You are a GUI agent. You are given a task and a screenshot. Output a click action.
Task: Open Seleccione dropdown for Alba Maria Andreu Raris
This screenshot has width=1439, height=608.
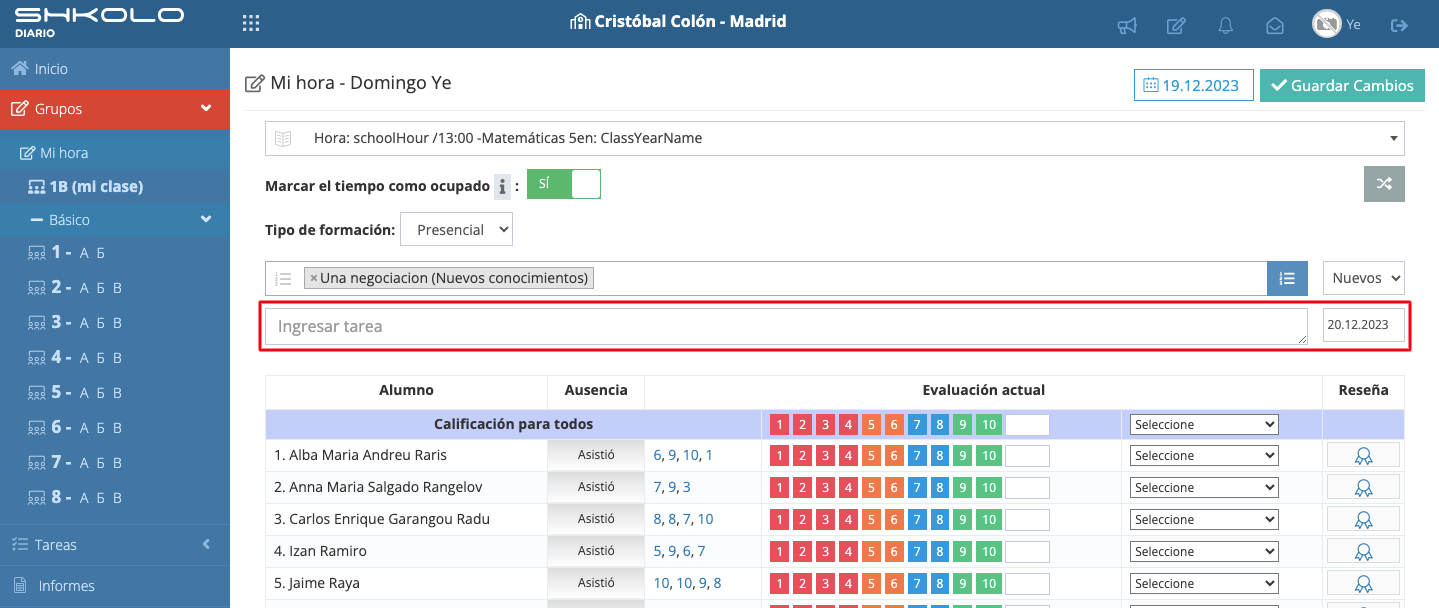[x=1204, y=456]
